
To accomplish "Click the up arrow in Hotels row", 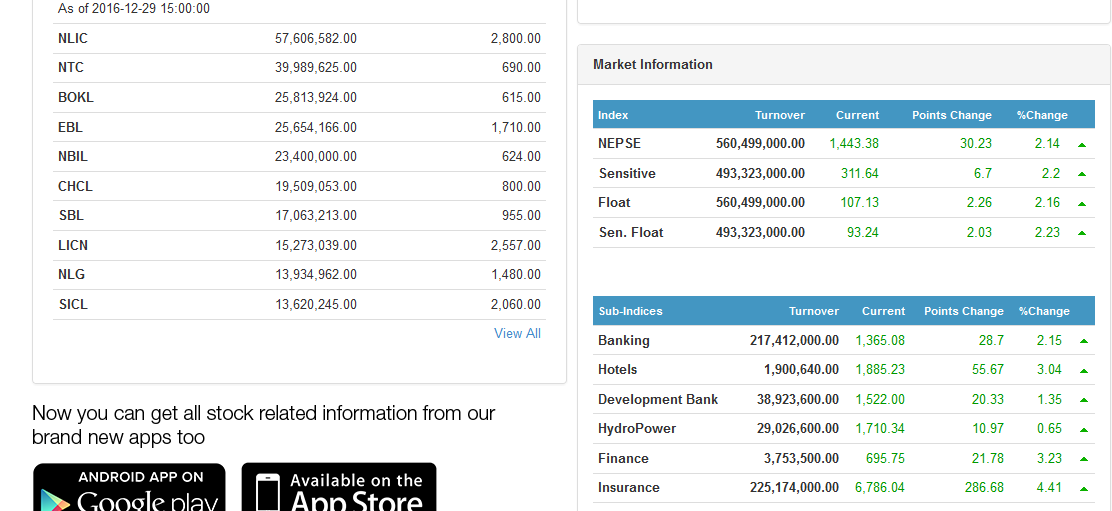I will tap(1084, 371).
